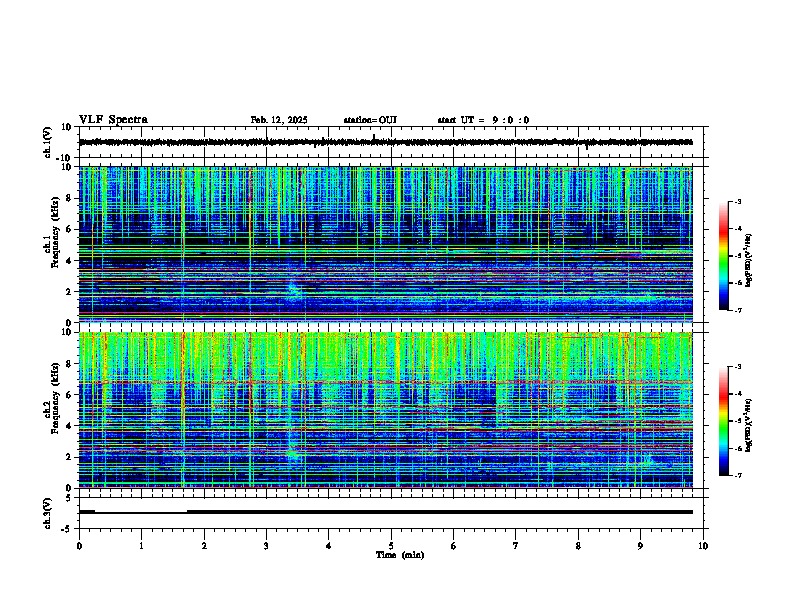Viewport: 792px width, 612px height.
Task: Click the "2" time axis tick label
Action: (x=204, y=546)
